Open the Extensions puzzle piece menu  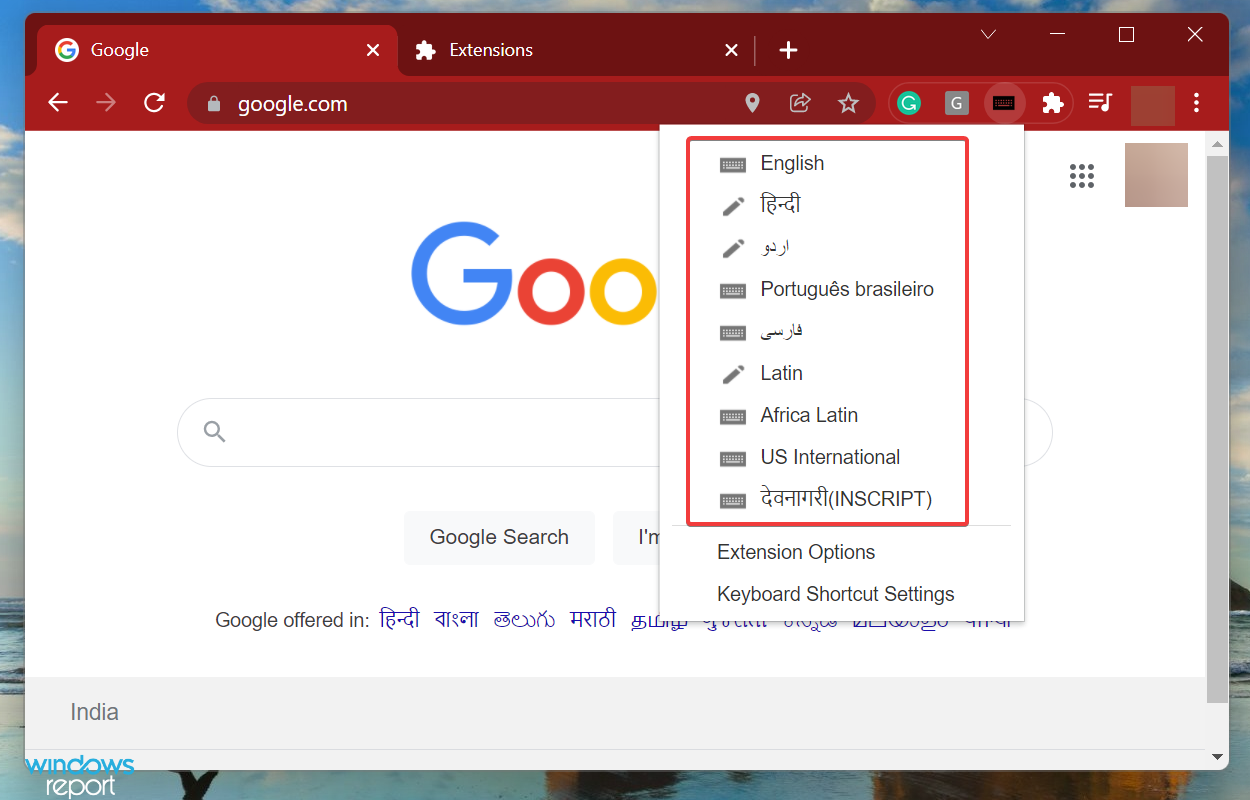pos(1052,103)
